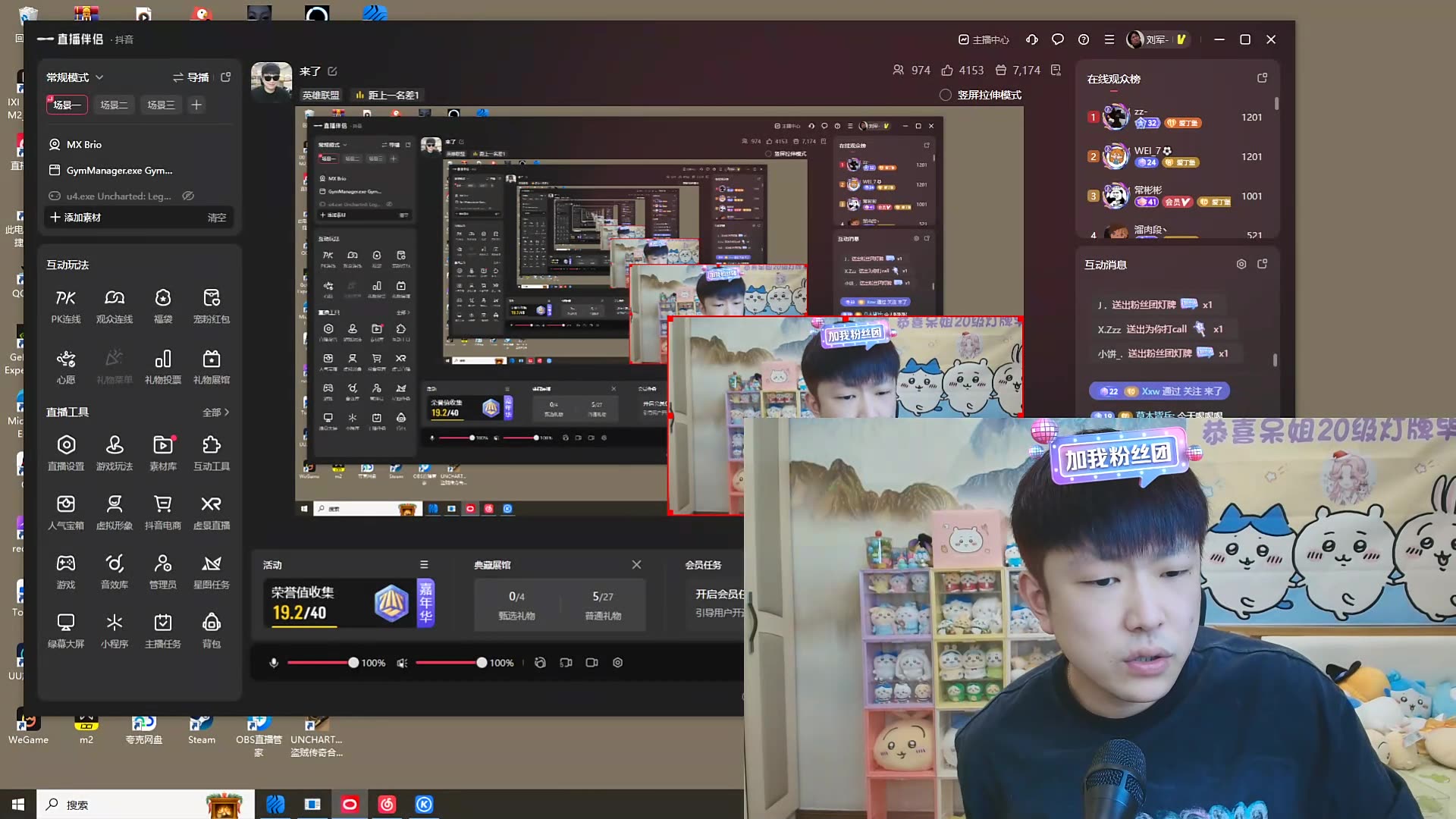The image size is (1456, 819).
Task: Open 主播中心 streamer center
Action: point(984,39)
